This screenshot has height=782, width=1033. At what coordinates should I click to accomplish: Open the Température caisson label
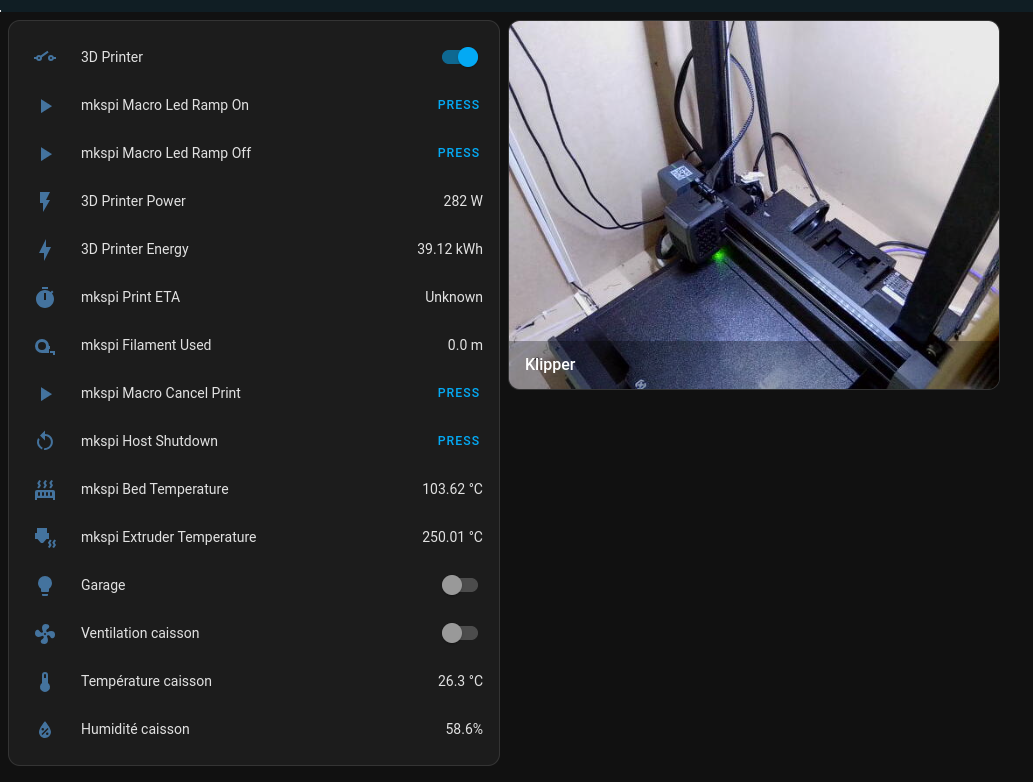click(146, 681)
